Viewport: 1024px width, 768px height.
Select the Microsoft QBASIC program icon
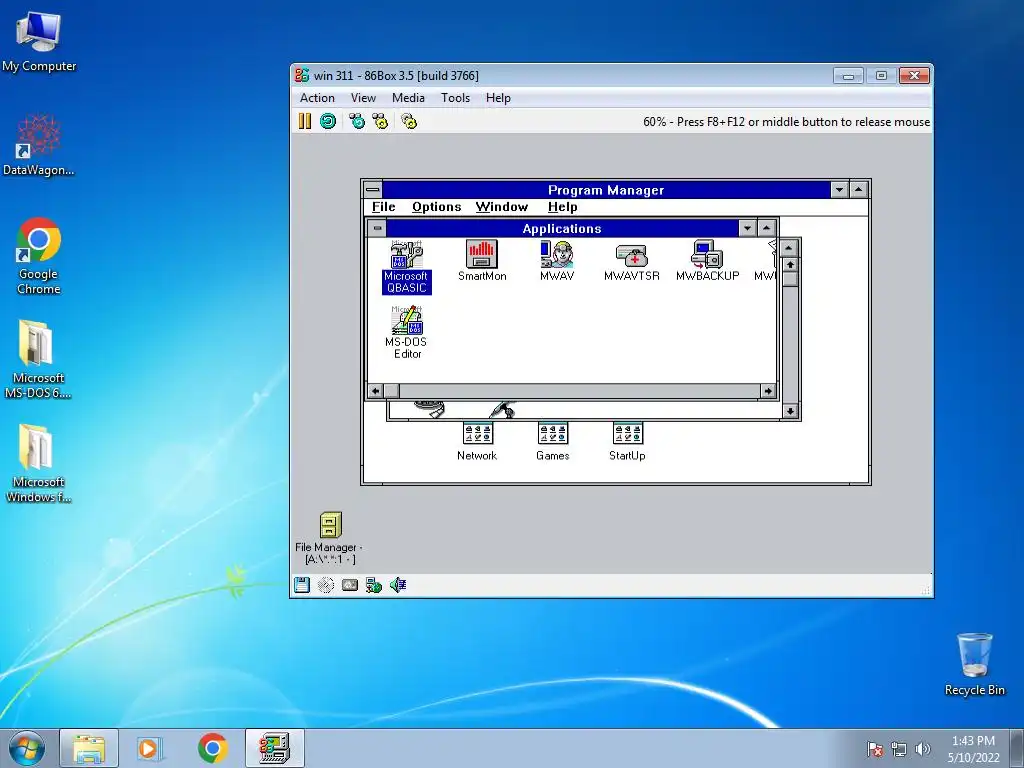pyautogui.click(x=406, y=267)
